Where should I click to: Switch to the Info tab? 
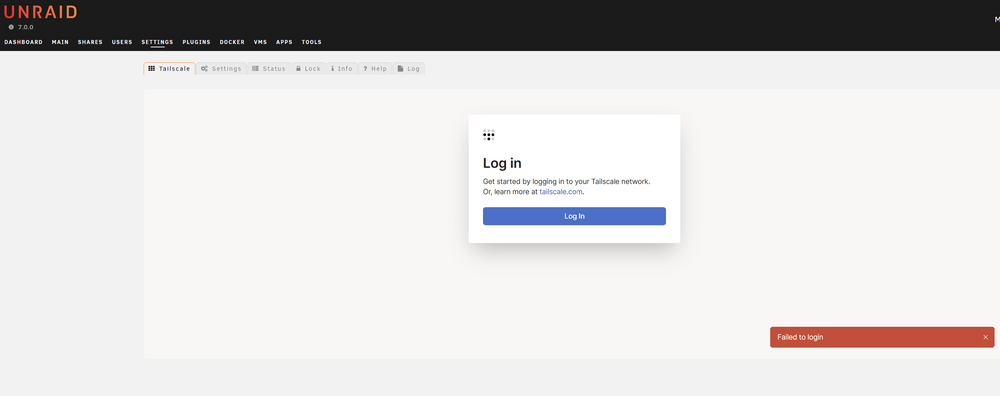point(342,68)
